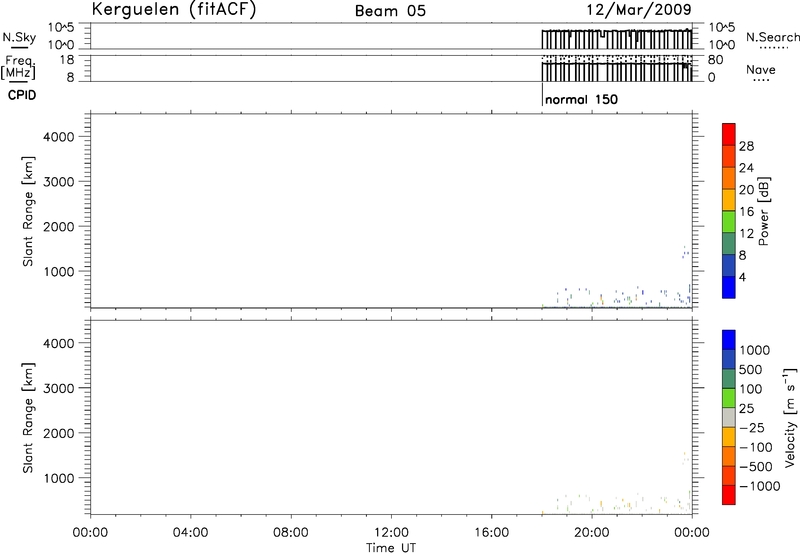Click the '08:00' time axis tick label
The width and height of the screenshot is (800, 554).
point(290,533)
